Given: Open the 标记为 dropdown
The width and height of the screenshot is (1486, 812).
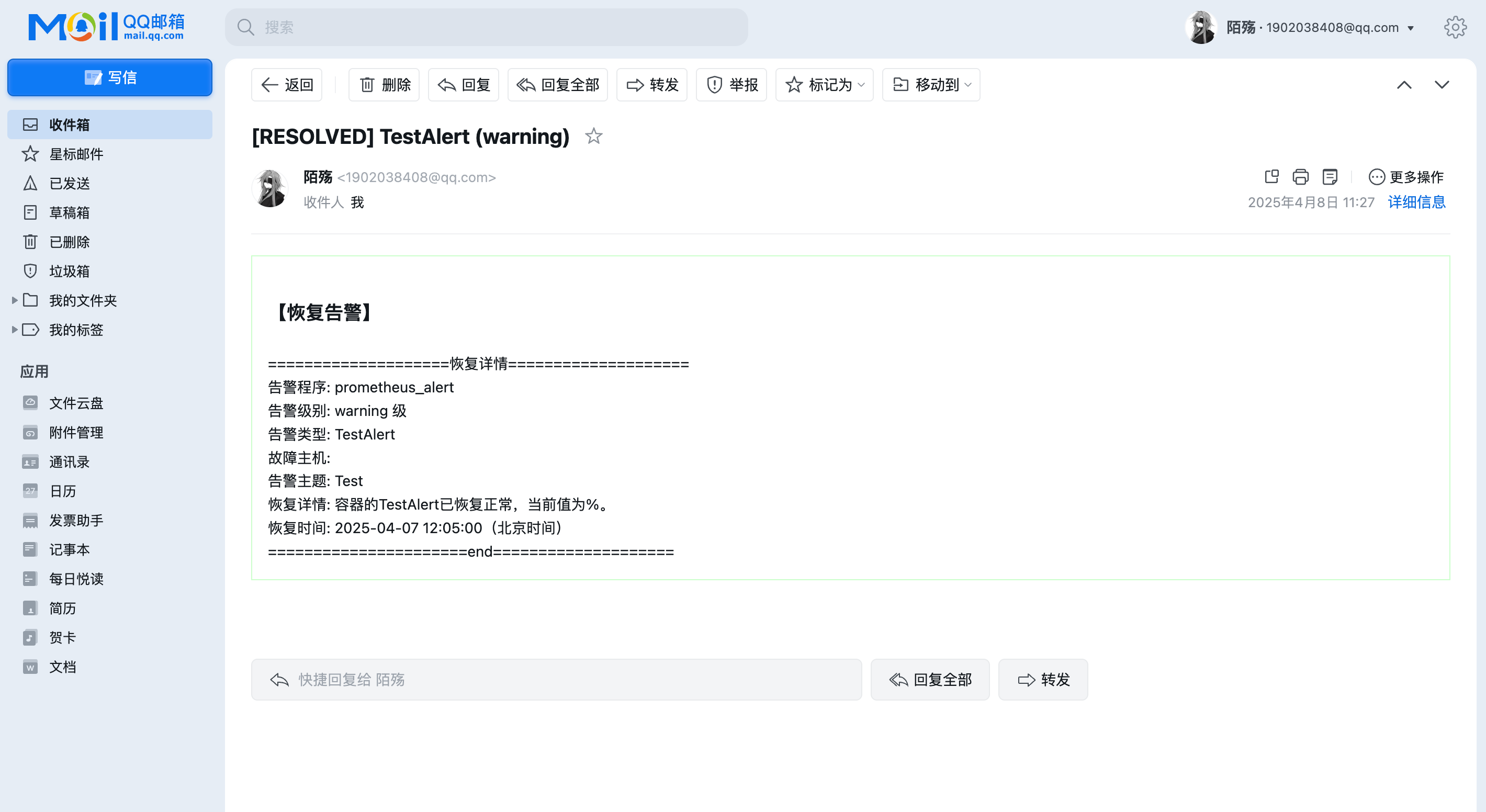Looking at the screenshot, I should [824, 85].
